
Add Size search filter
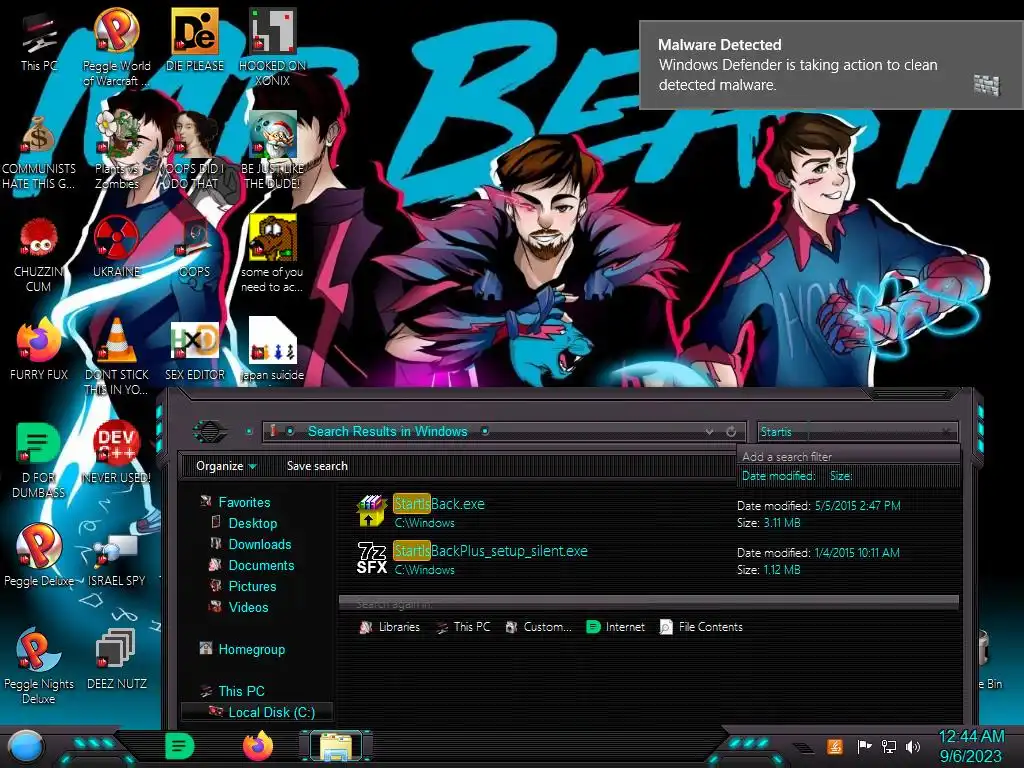point(841,476)
